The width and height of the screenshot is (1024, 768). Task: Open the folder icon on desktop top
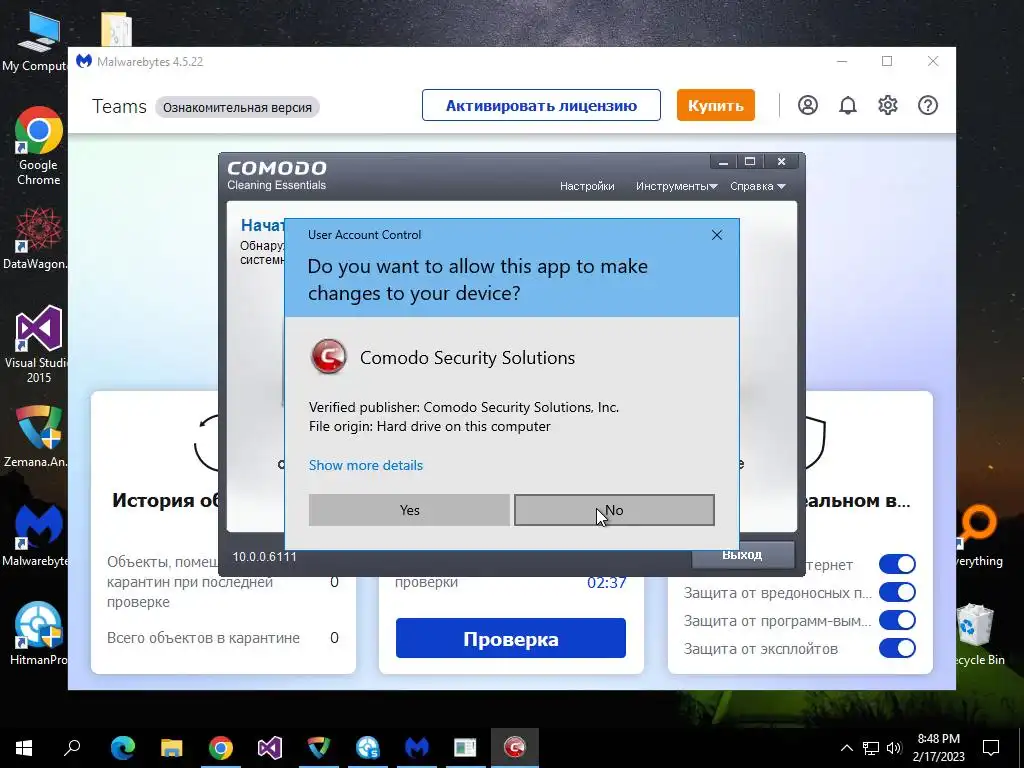coord(116,29)
